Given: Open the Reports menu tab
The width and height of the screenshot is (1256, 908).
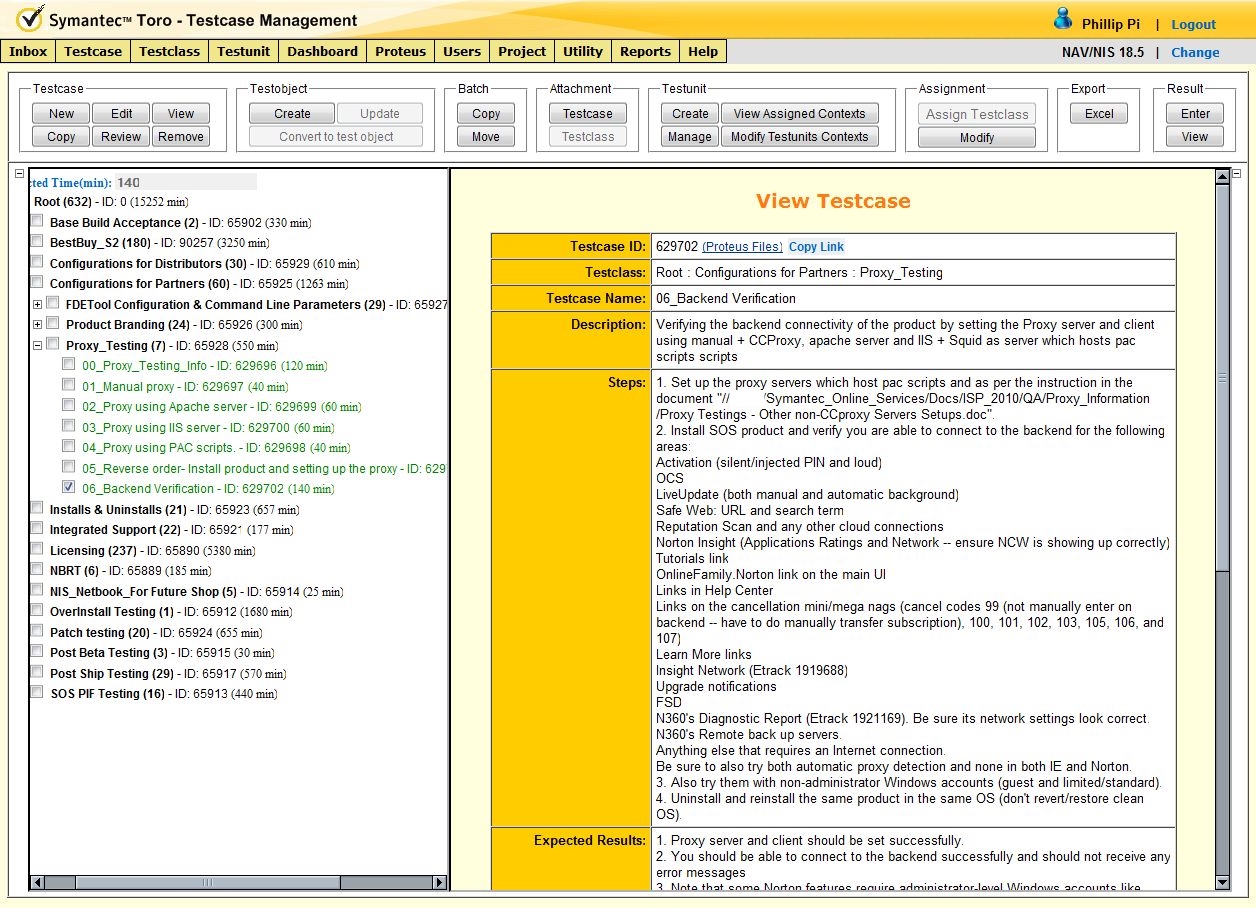Looking at the screenshot, I should (645, 52).
